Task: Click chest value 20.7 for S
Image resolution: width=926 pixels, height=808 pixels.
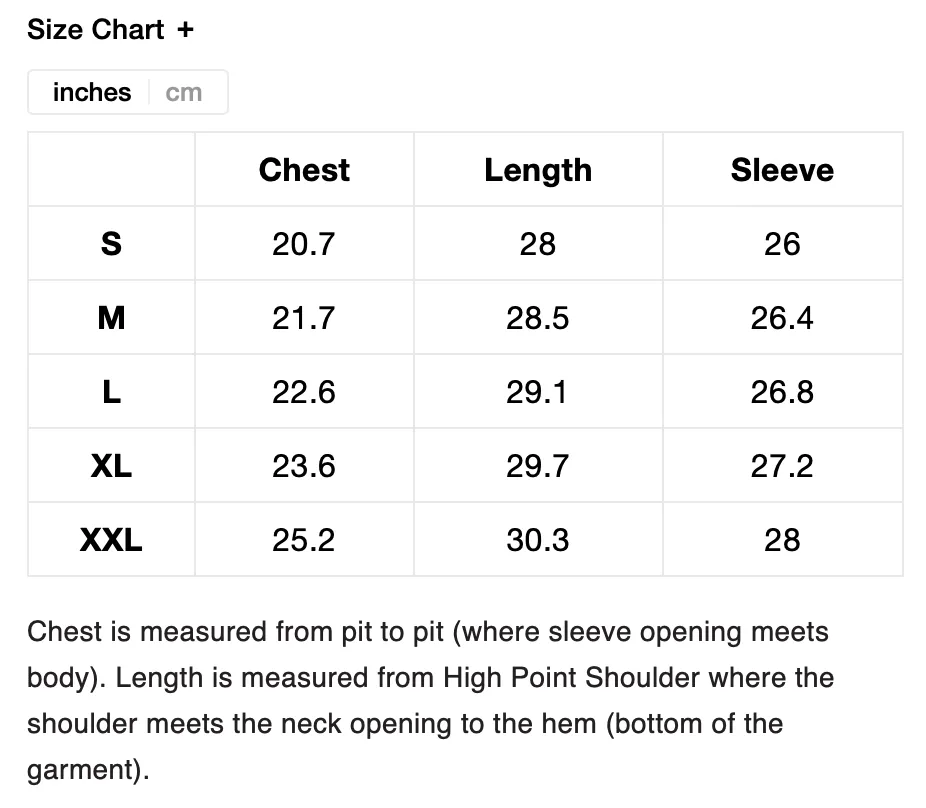Action: (x=304, y=244)
